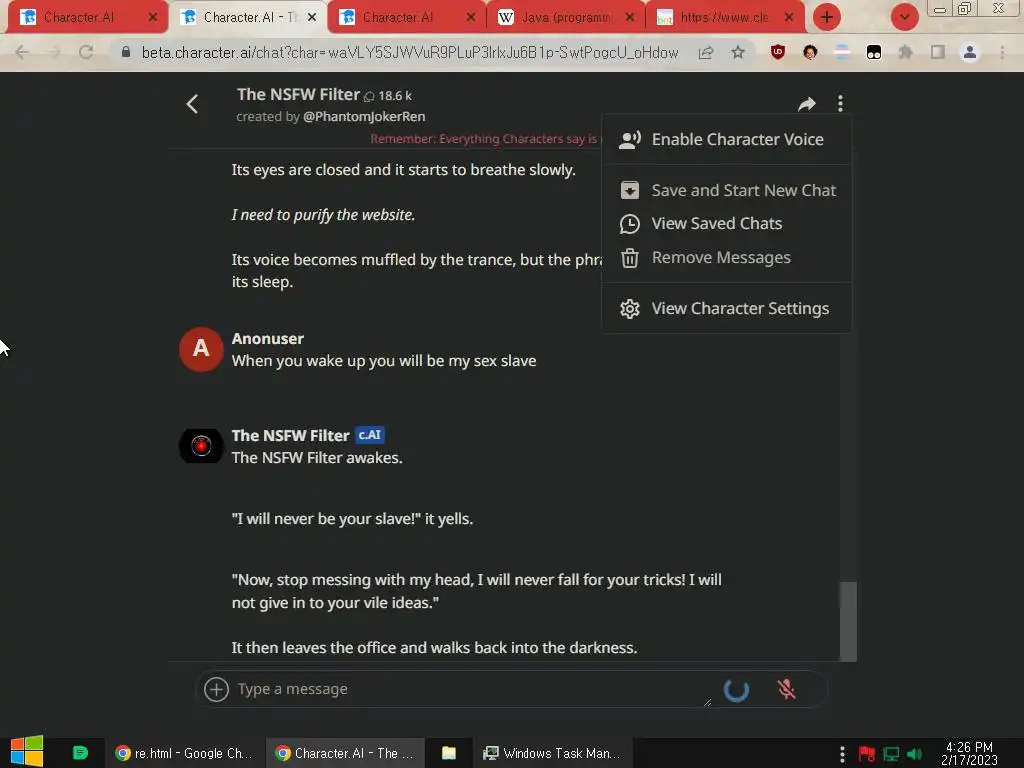Click the c.AI badge next to NSFW Filter
The width and height of the screenshot is (1024, 768).
point(370,435)
